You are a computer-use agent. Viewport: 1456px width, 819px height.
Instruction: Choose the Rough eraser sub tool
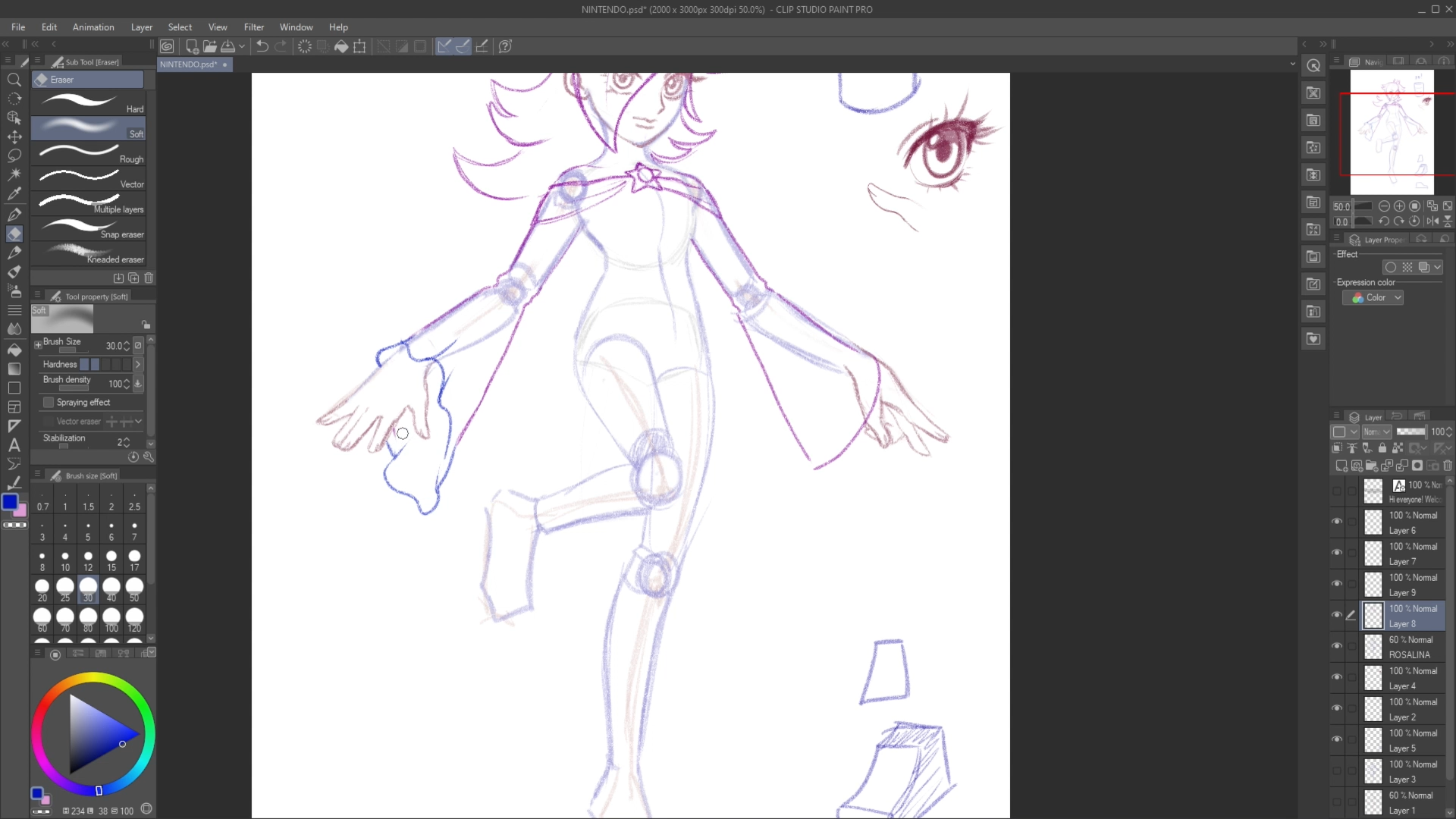coord(89,153)
